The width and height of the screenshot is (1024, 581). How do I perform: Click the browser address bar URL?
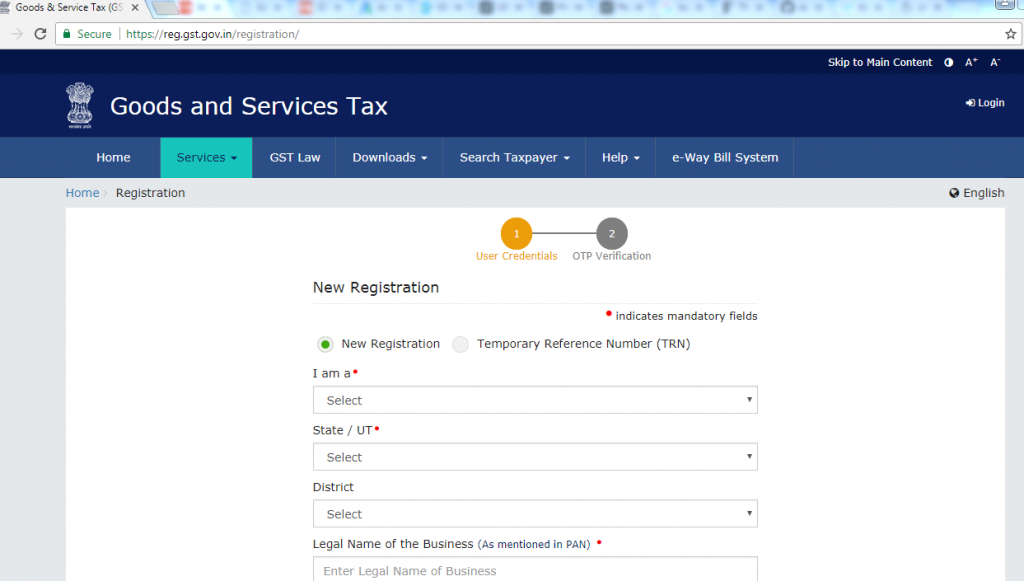[212, 34]
